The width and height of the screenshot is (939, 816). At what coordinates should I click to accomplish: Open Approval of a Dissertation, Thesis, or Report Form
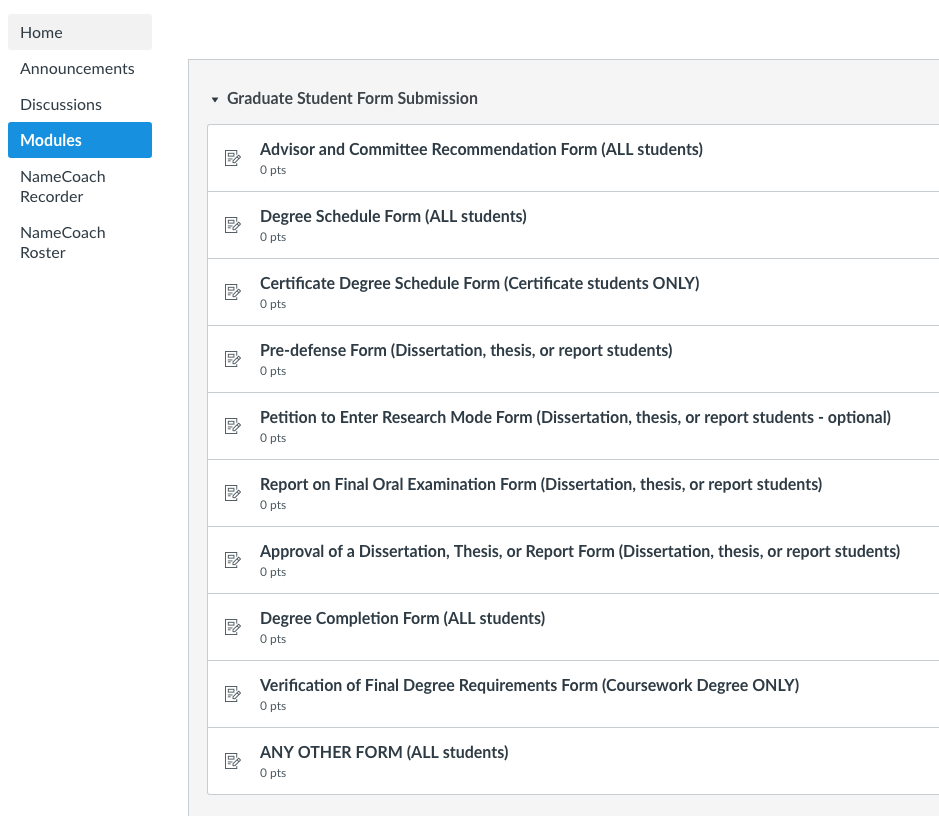[580, 551]
